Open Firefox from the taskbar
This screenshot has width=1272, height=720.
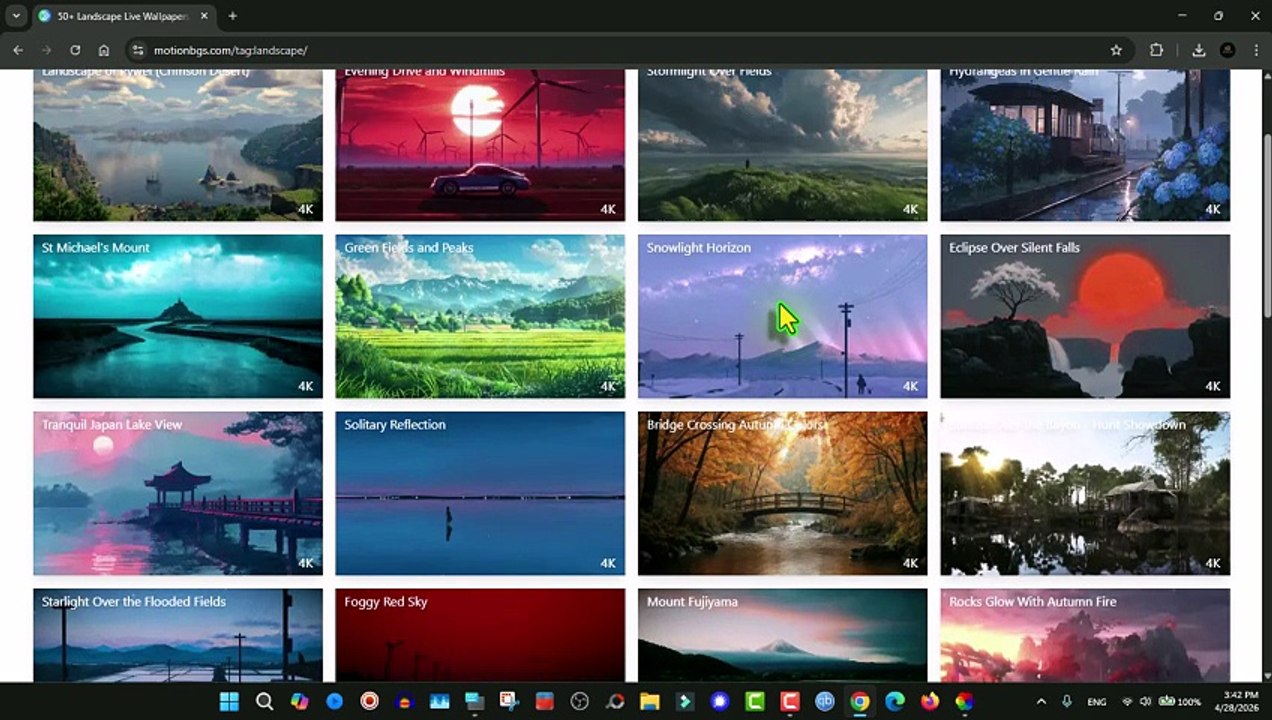pyautogui.click(x=930, y=701)
